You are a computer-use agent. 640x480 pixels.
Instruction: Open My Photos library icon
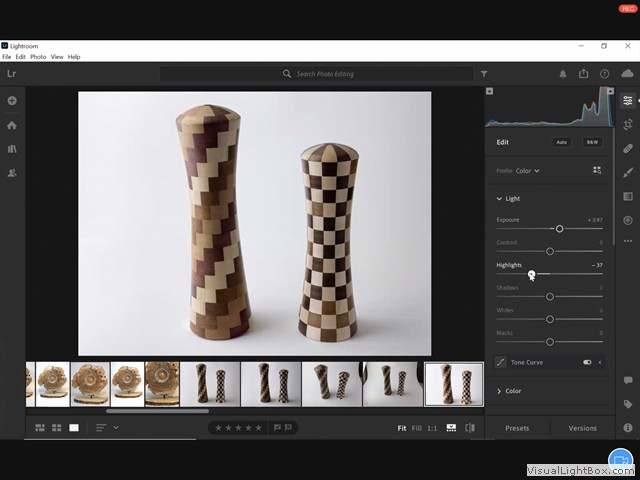click(12, 149)
